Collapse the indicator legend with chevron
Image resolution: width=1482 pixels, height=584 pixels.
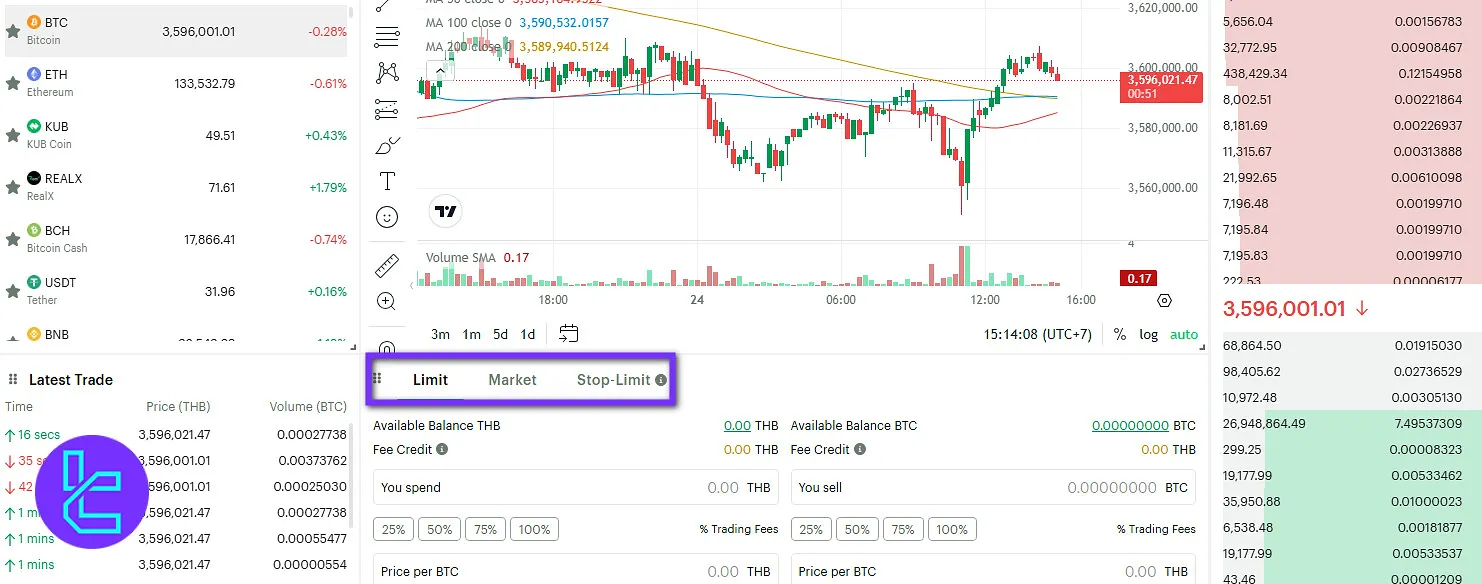[x=438, y=70]
